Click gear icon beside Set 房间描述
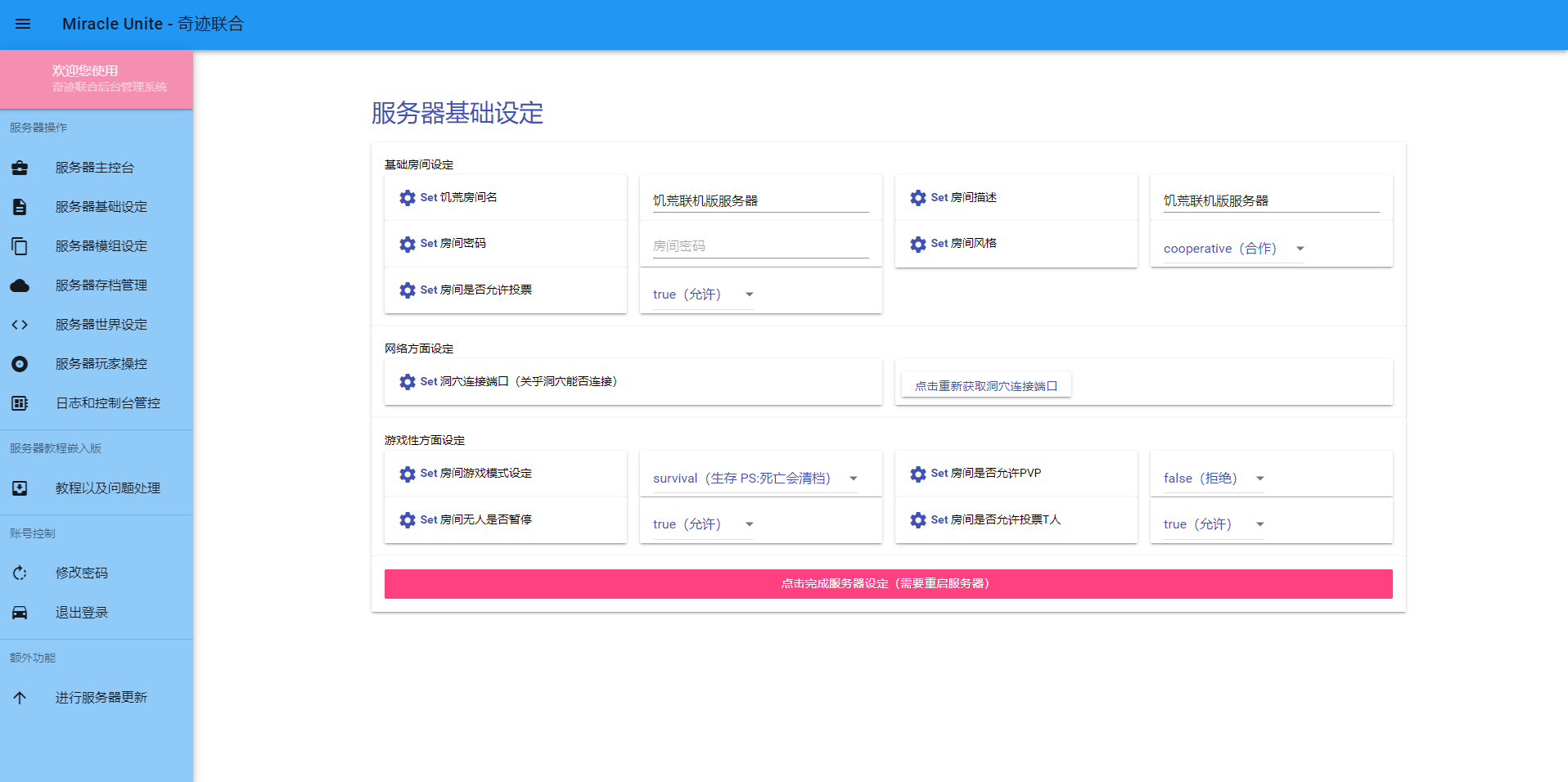The width and height of the screenshot is (1568, 782). (x=918, y=198)
